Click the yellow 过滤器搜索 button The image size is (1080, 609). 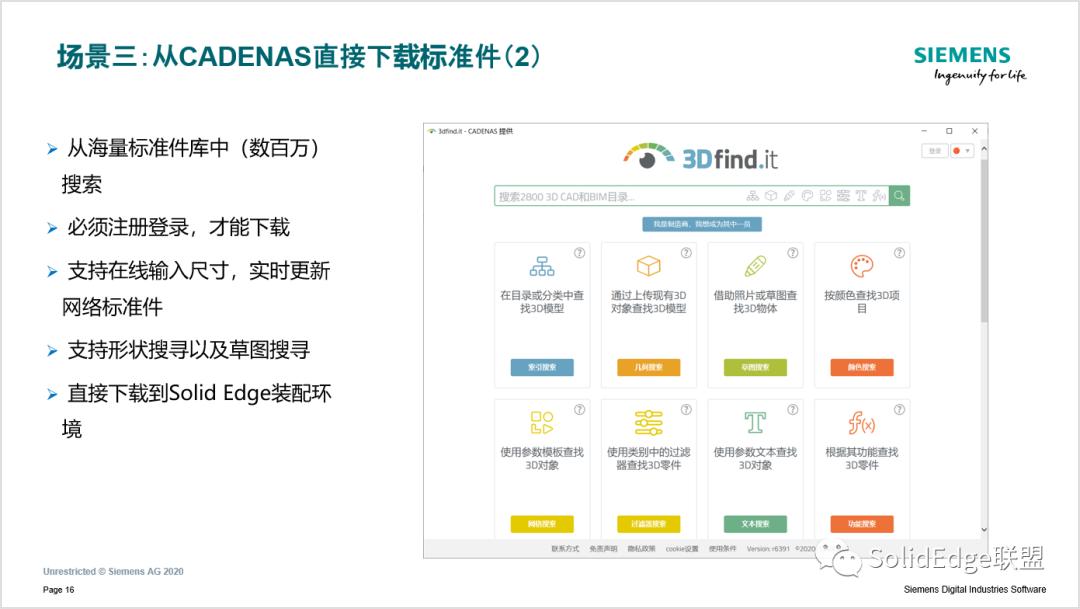[648, 524]
